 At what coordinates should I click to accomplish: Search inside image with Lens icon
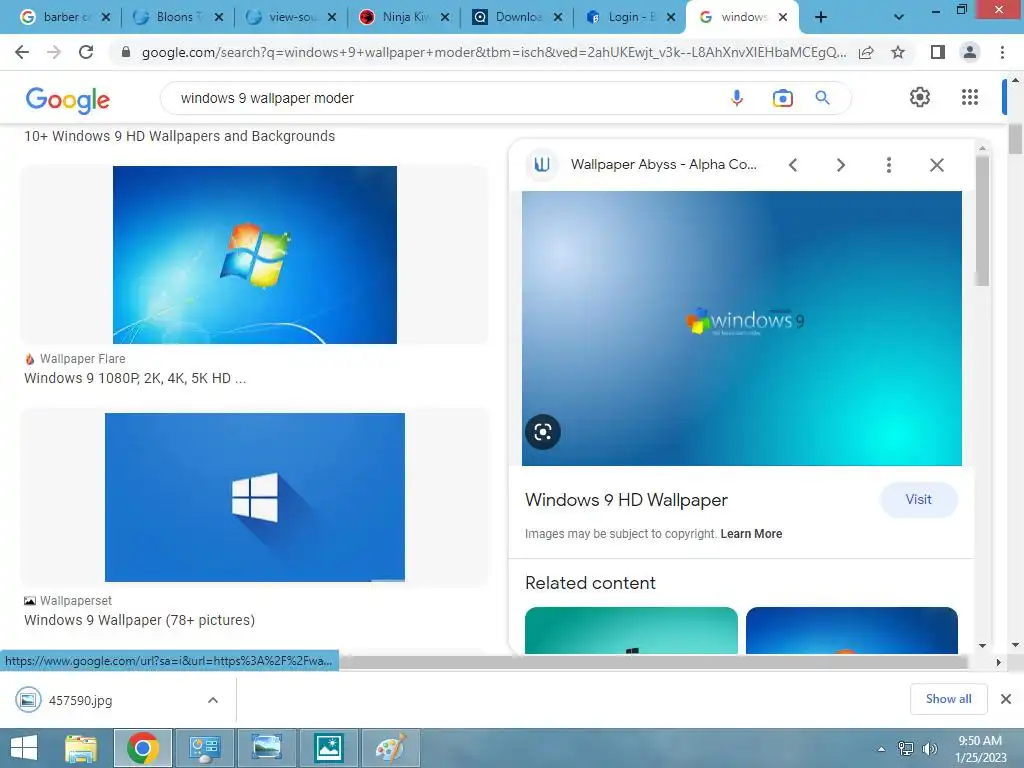(x=543, y=432)
